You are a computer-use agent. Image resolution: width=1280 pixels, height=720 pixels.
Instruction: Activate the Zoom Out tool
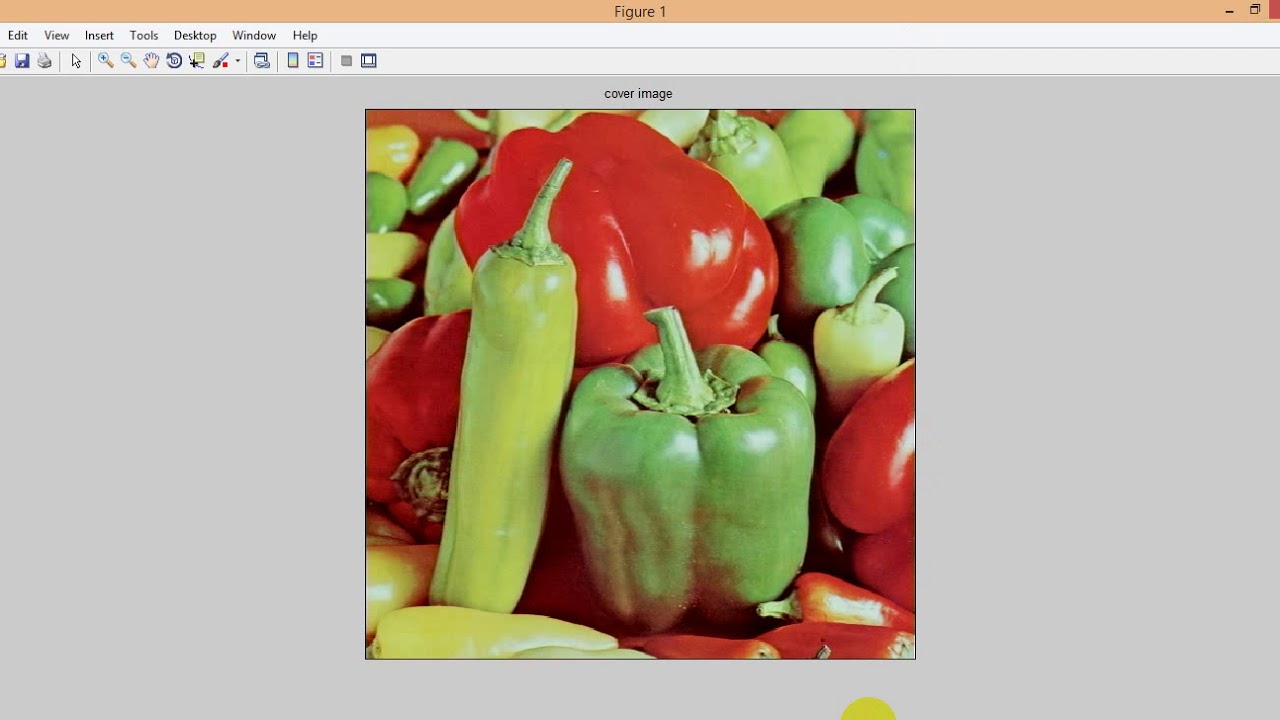click(x=128, y=61)
